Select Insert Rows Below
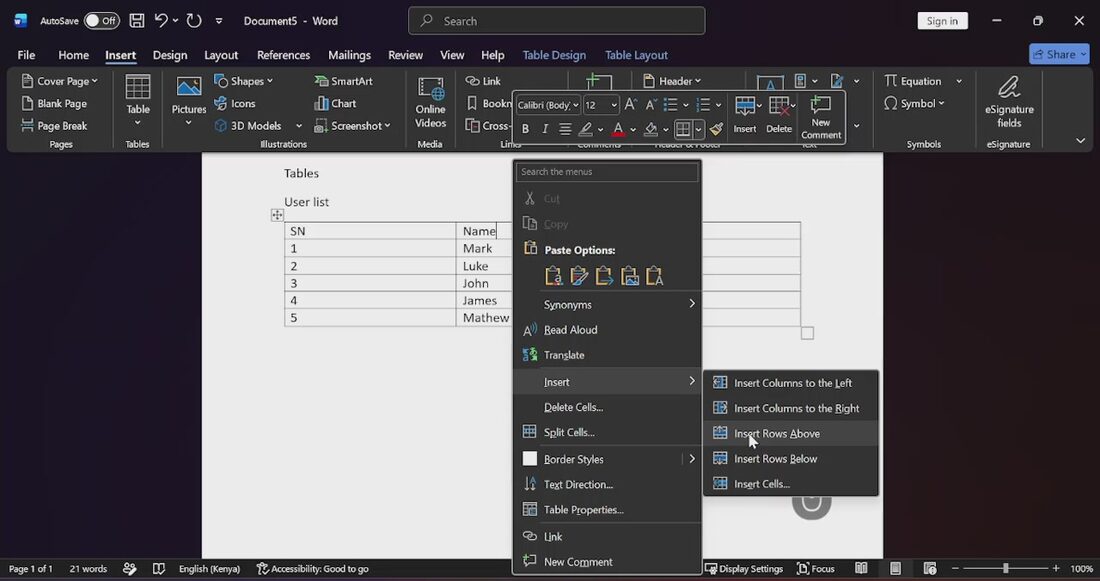The image size is (1100, 581). coord(791,458)
